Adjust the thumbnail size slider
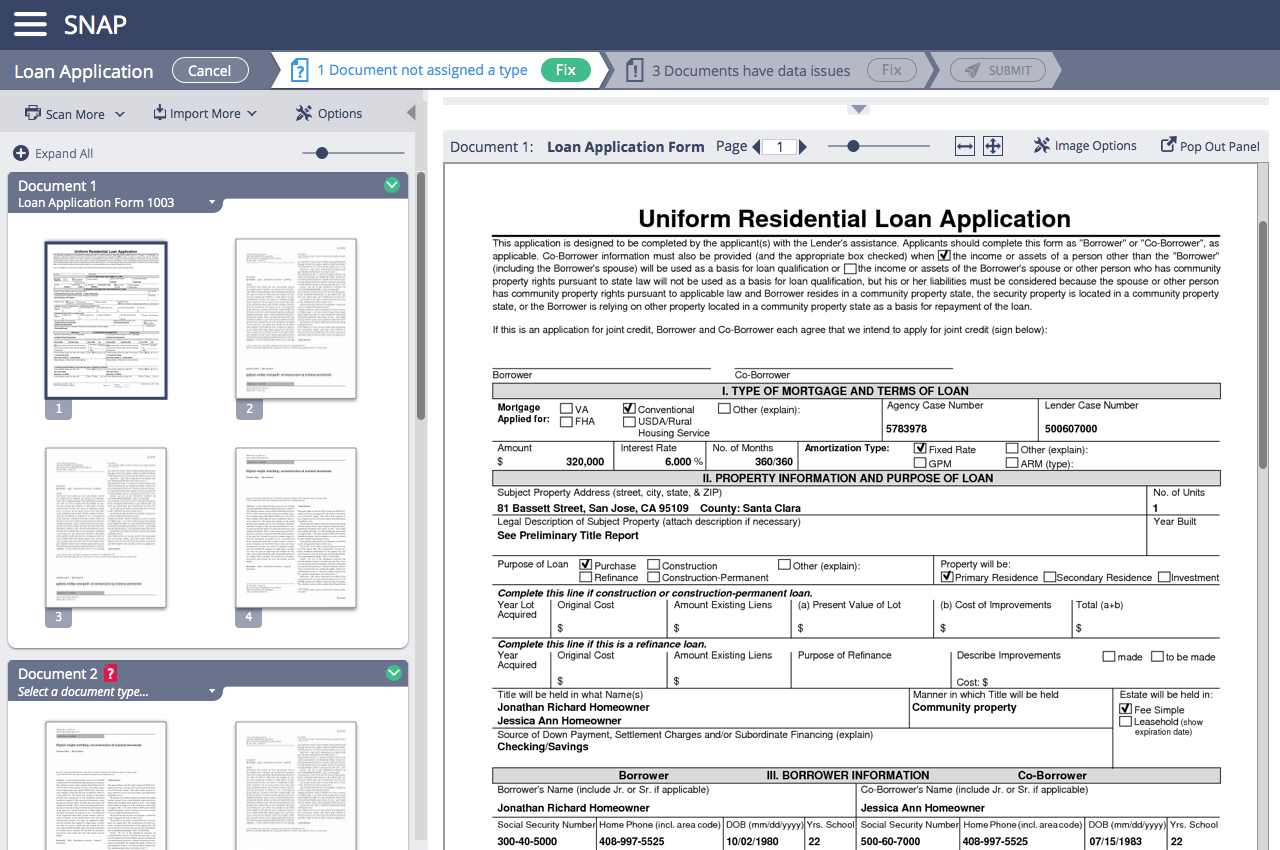 [321, 153]
